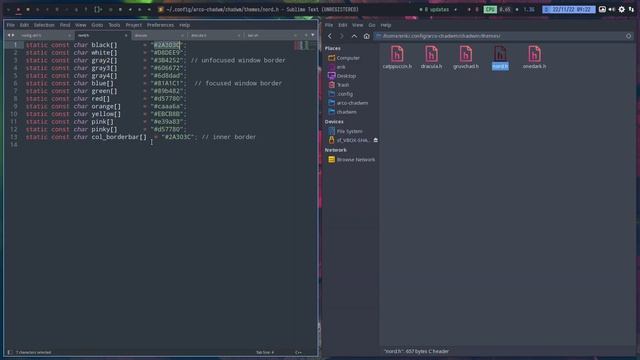Open Sublime Text Help menu
Image resolution: width=640 pixels, height=360 pixels.
(x=184, y=25)
